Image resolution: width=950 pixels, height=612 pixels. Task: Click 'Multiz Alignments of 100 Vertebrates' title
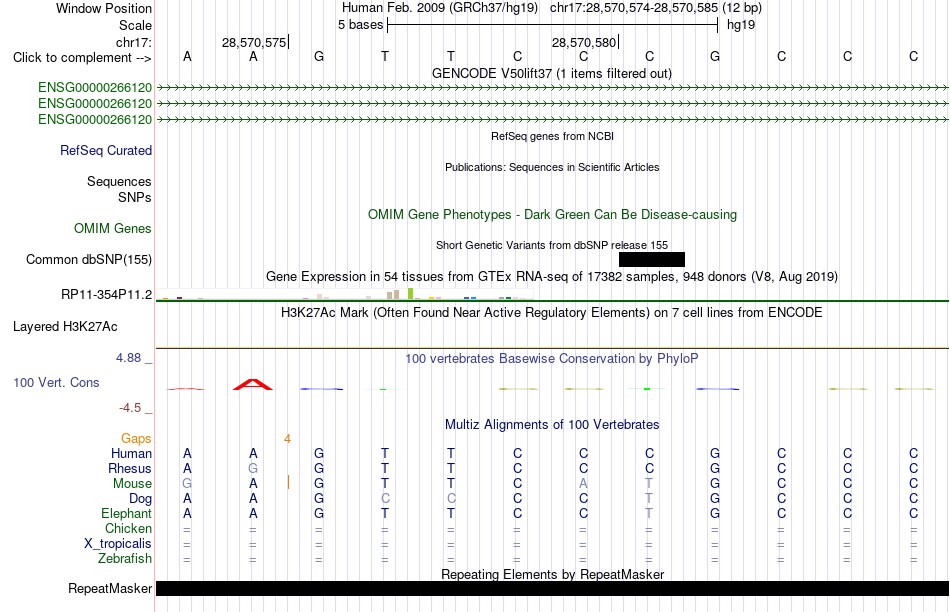(552, 424)
